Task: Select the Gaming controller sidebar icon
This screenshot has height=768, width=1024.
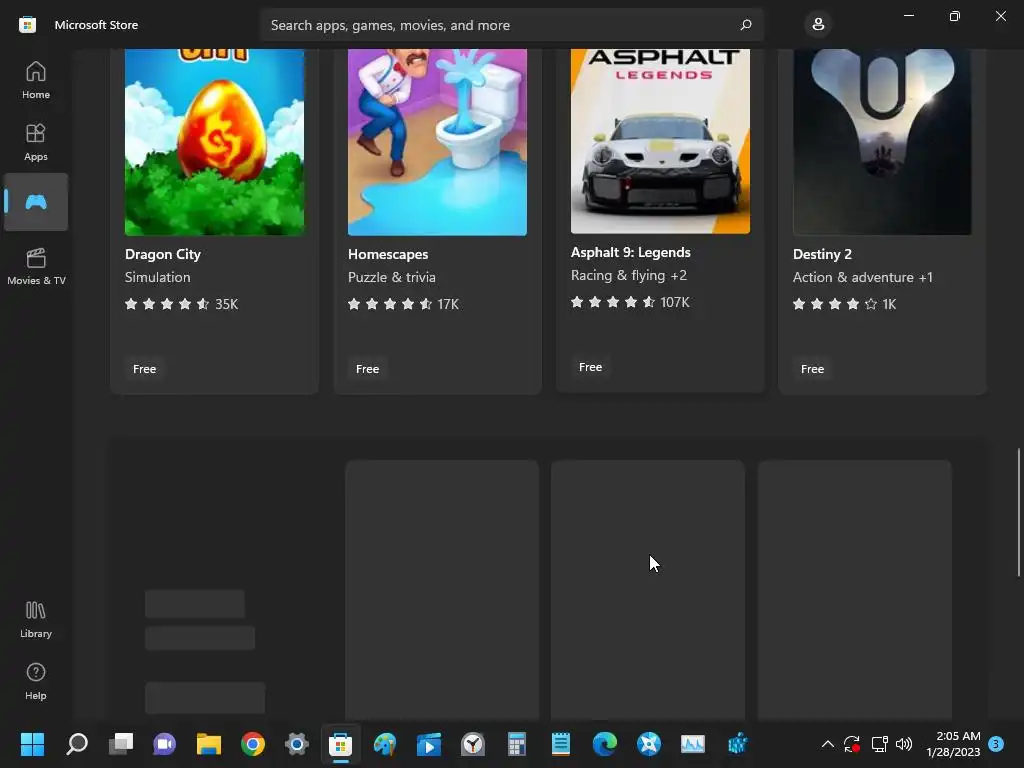Action: click(36, 202)
